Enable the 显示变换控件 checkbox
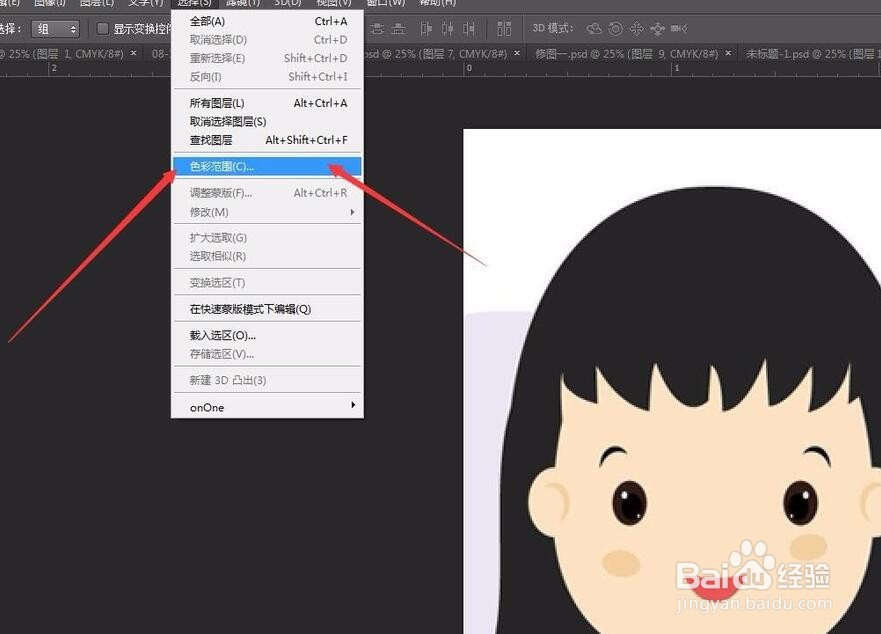Screen dimensions: 881x634 pos(101,28)
